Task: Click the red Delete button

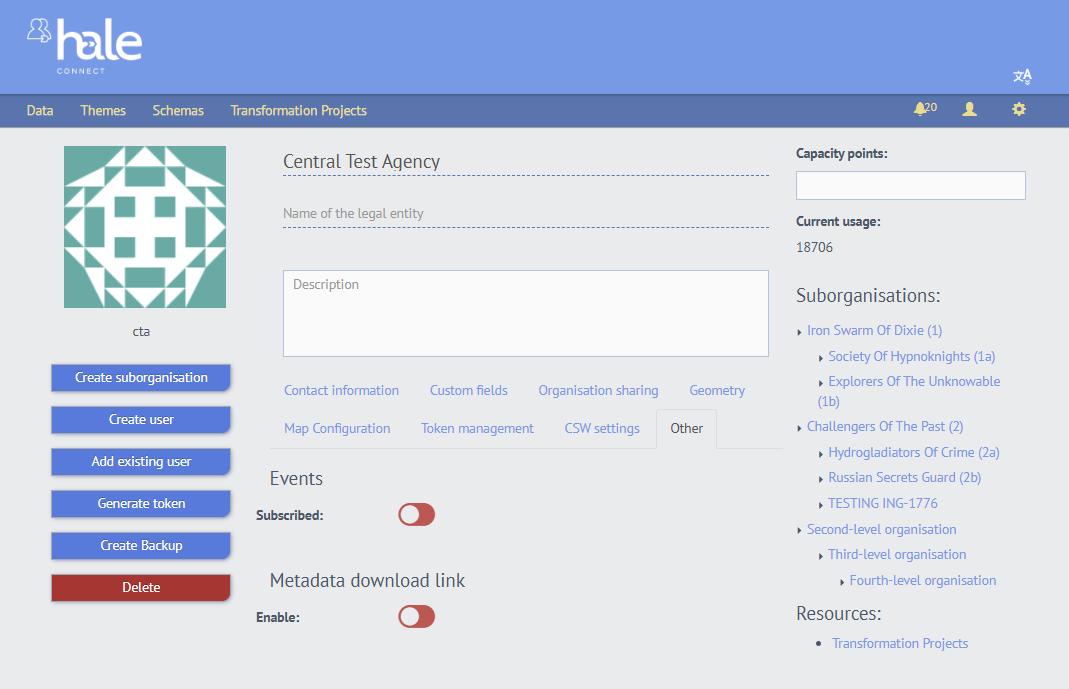Action: (141, 588)
